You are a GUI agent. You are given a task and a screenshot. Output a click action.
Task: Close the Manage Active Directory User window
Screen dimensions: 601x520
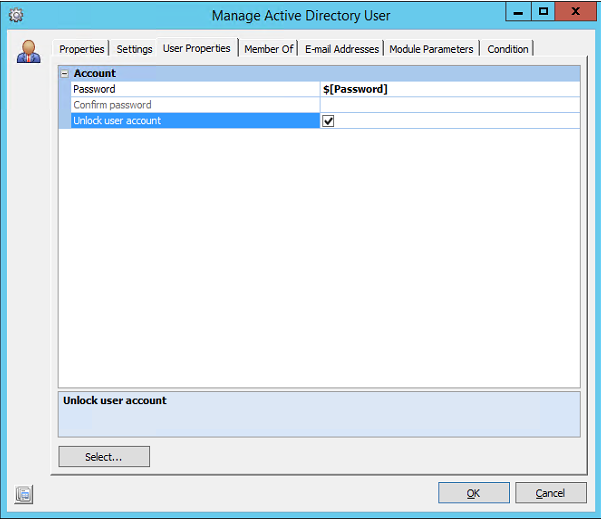click(x=576, y=11)
